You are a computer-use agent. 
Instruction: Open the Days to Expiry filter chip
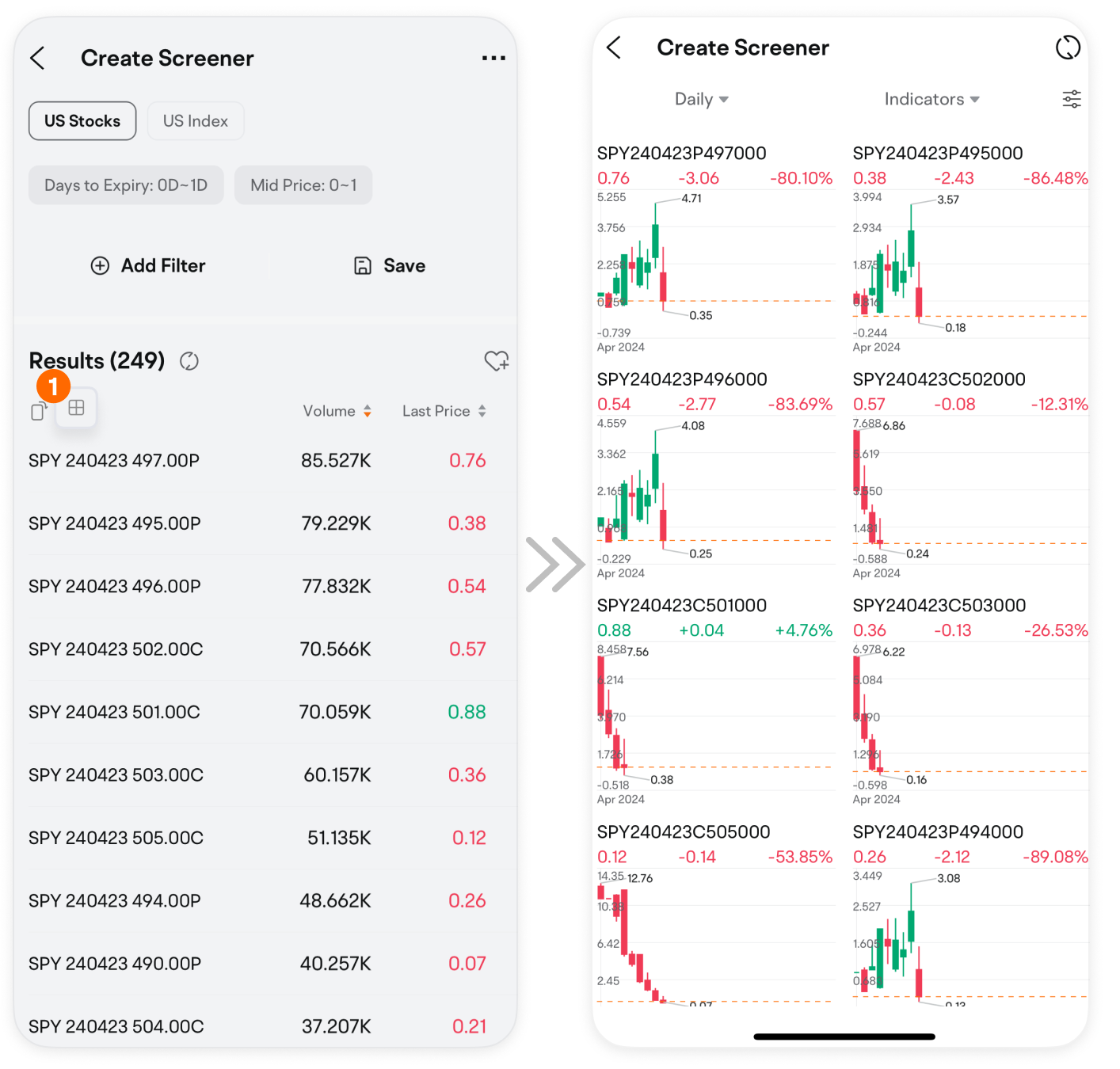coord(125,185)
